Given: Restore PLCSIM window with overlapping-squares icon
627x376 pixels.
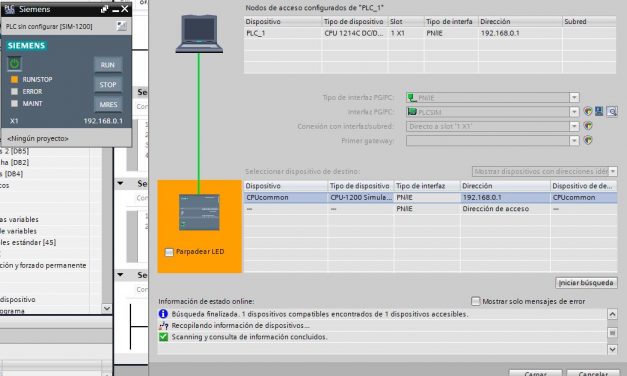Looking at the screenshot, I should click(x=104, y=9).
